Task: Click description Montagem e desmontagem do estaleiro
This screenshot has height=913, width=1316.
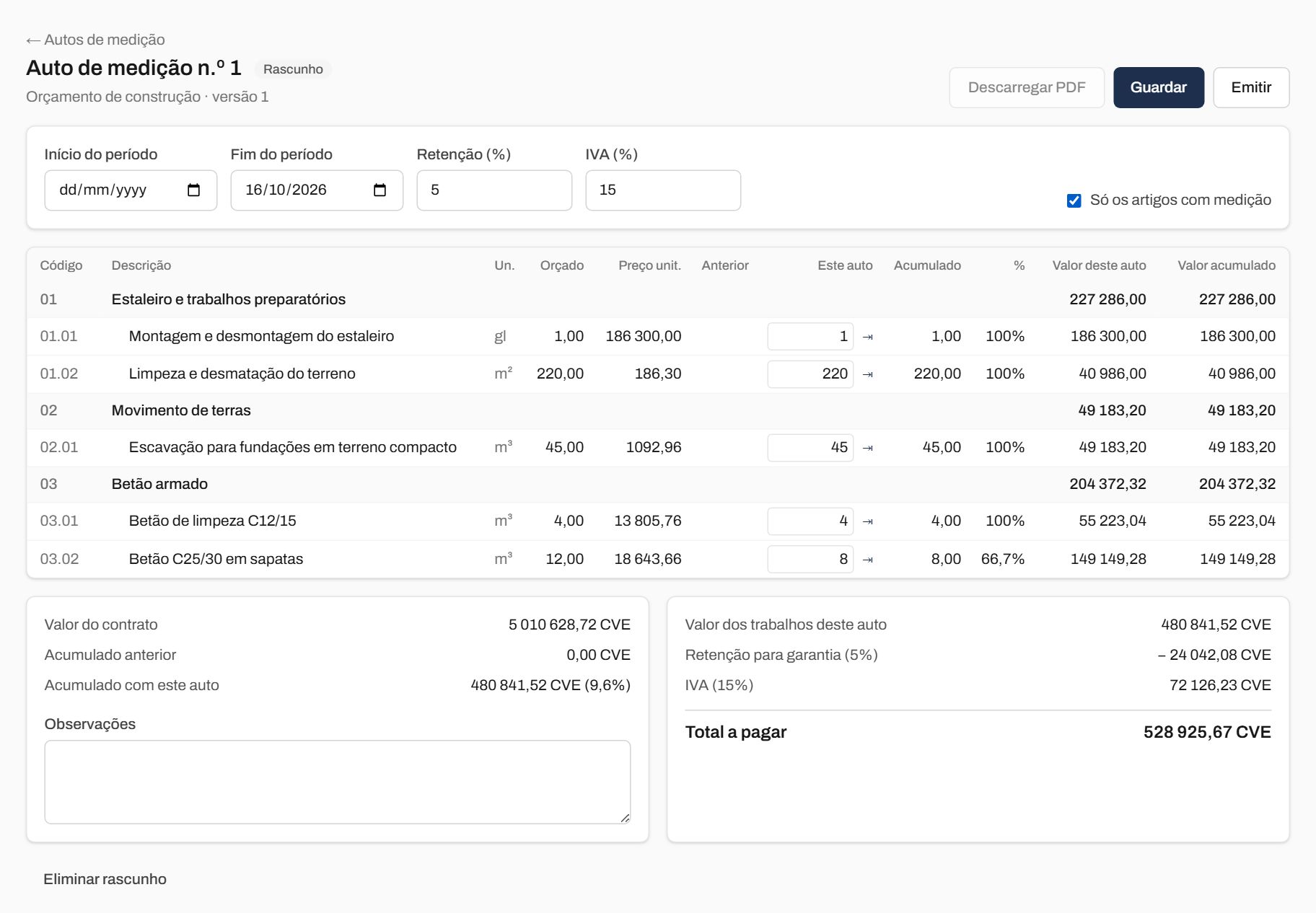Action: pyautogui.click(x=261, y=336)
